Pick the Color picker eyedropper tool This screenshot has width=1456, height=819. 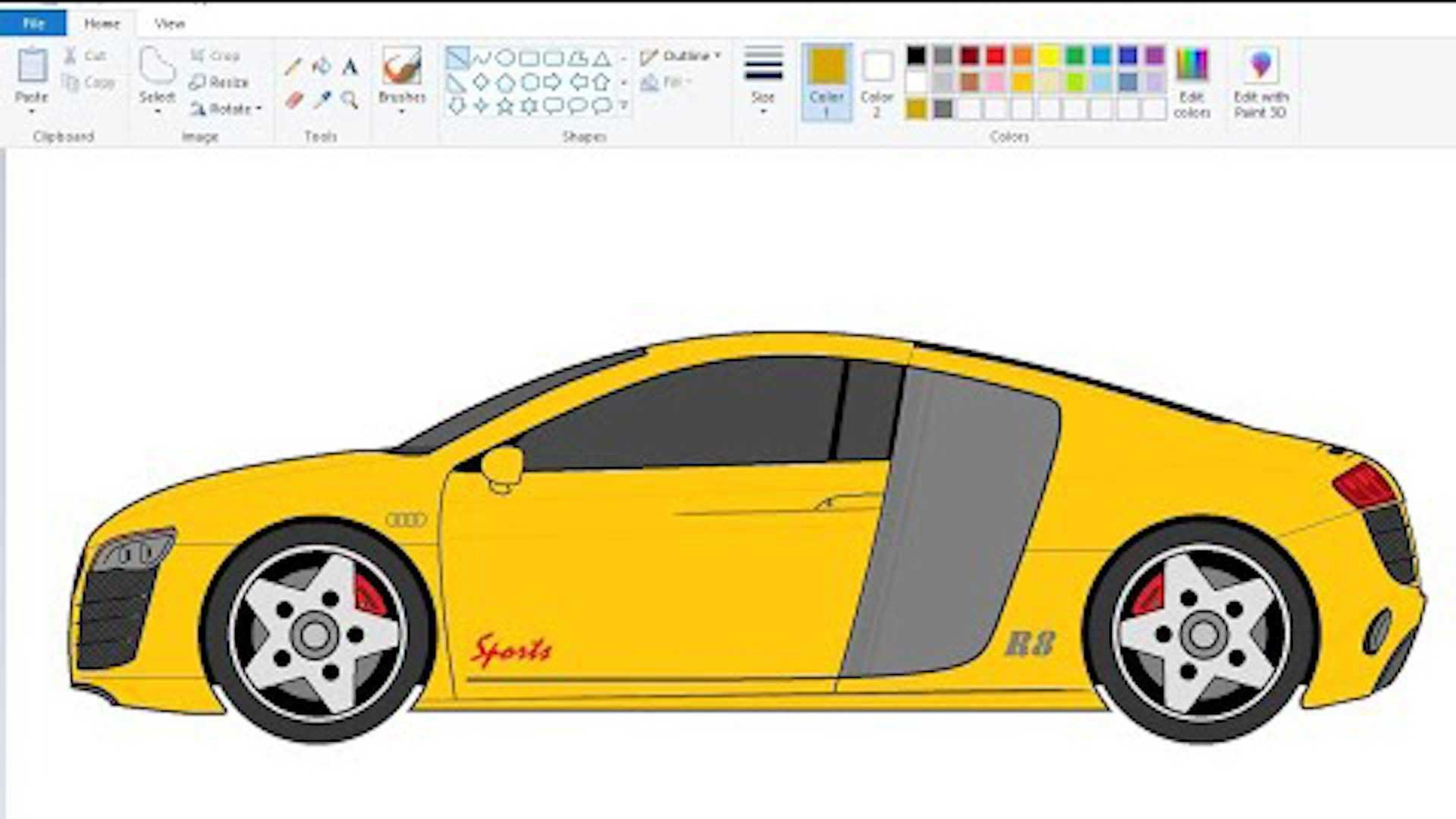[x=322, y=100]
